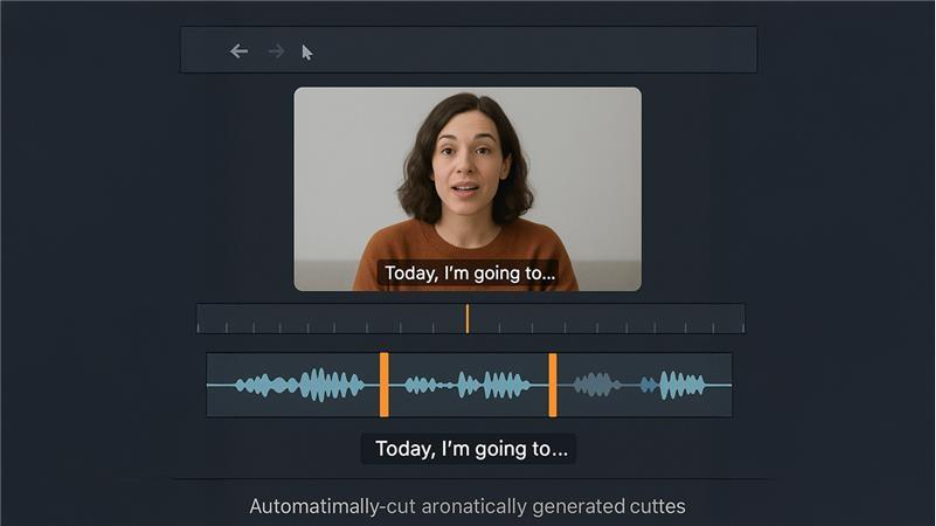Select the first orange cut marker
This screenshot has width=936, height=526.
point(384,385)
